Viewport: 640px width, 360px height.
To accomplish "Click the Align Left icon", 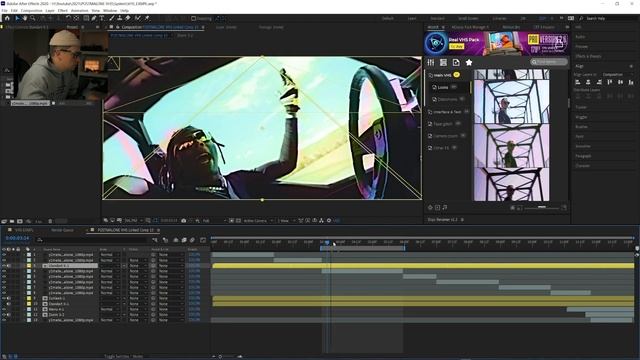I will [578, 82].
